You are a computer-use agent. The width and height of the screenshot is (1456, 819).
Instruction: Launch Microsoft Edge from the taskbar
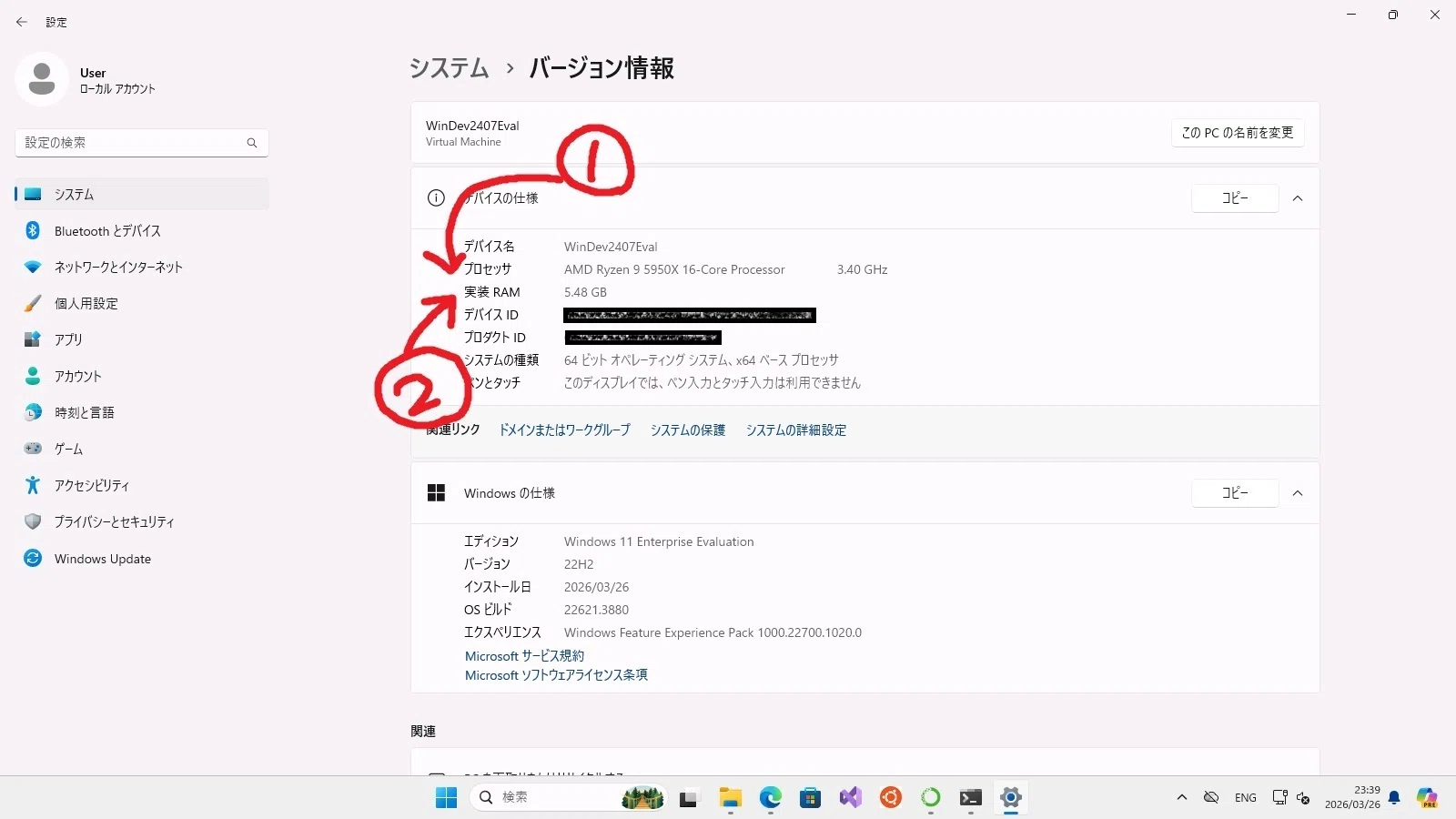(x=771, y=798)
